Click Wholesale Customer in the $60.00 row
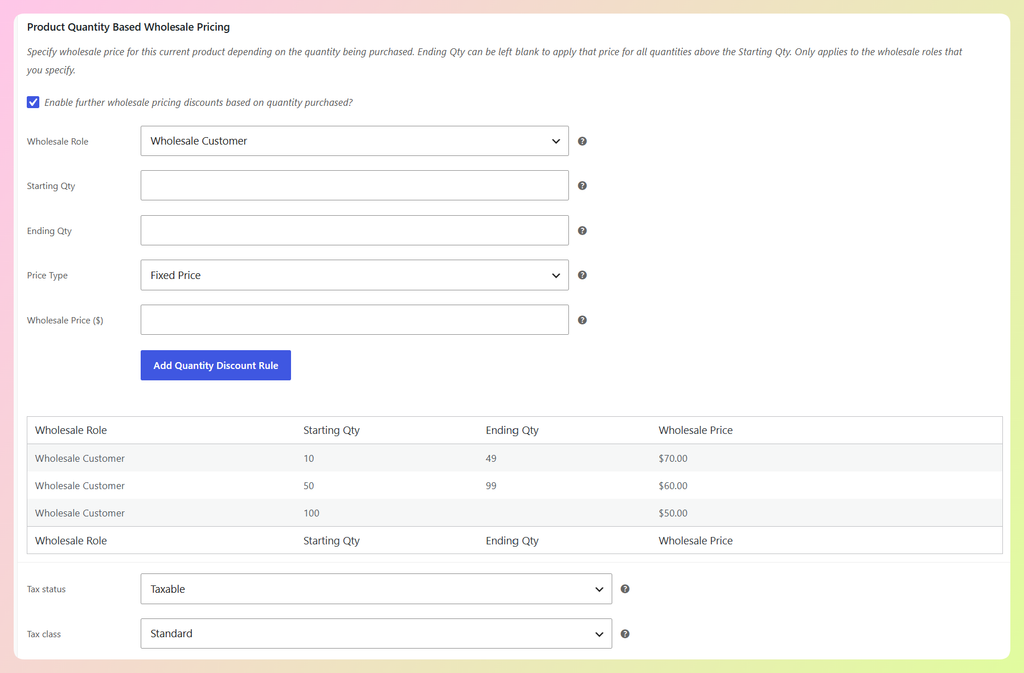Screen dimensions: 1024x673 coord(80,486)
